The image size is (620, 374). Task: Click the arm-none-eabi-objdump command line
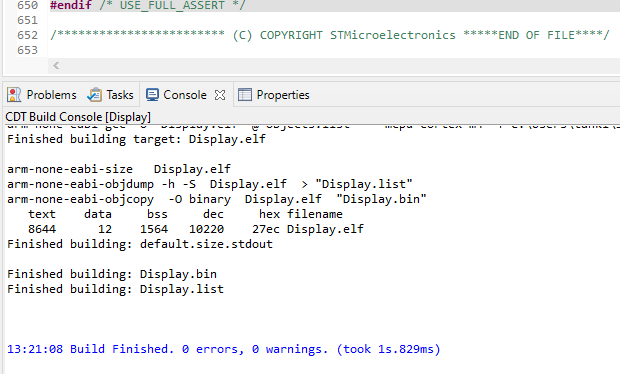pyautogui.click(x=210, y=184)
